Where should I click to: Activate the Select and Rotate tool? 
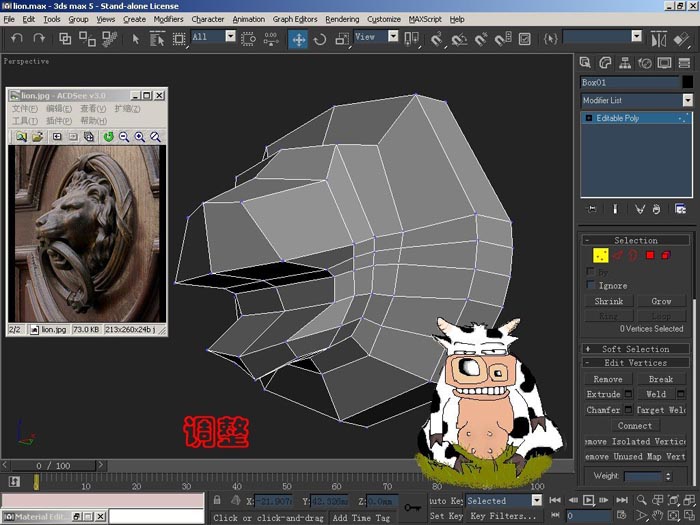pyautogui.click(x=320, y=39)
